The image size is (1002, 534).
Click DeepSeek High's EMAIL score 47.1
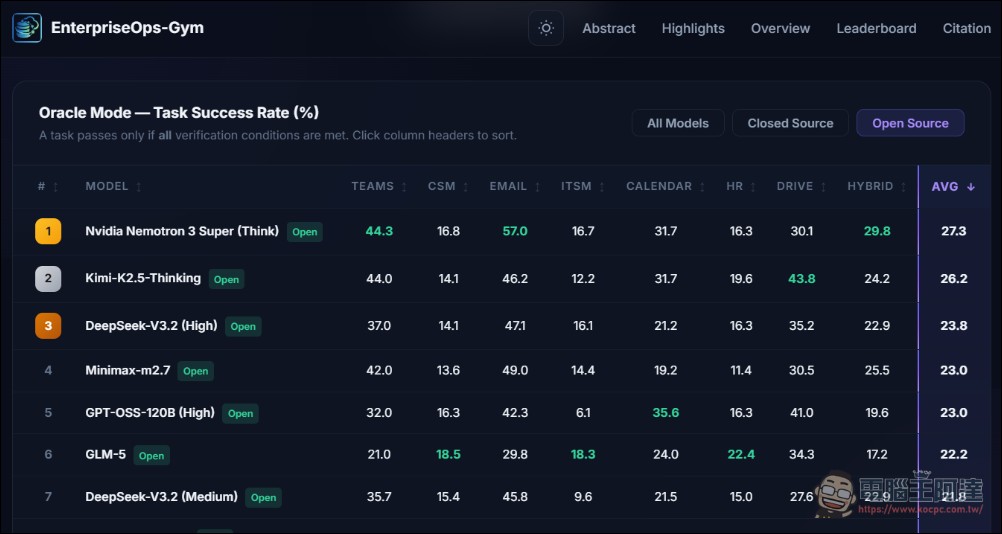pyautogui.click(x=515, y=326)
